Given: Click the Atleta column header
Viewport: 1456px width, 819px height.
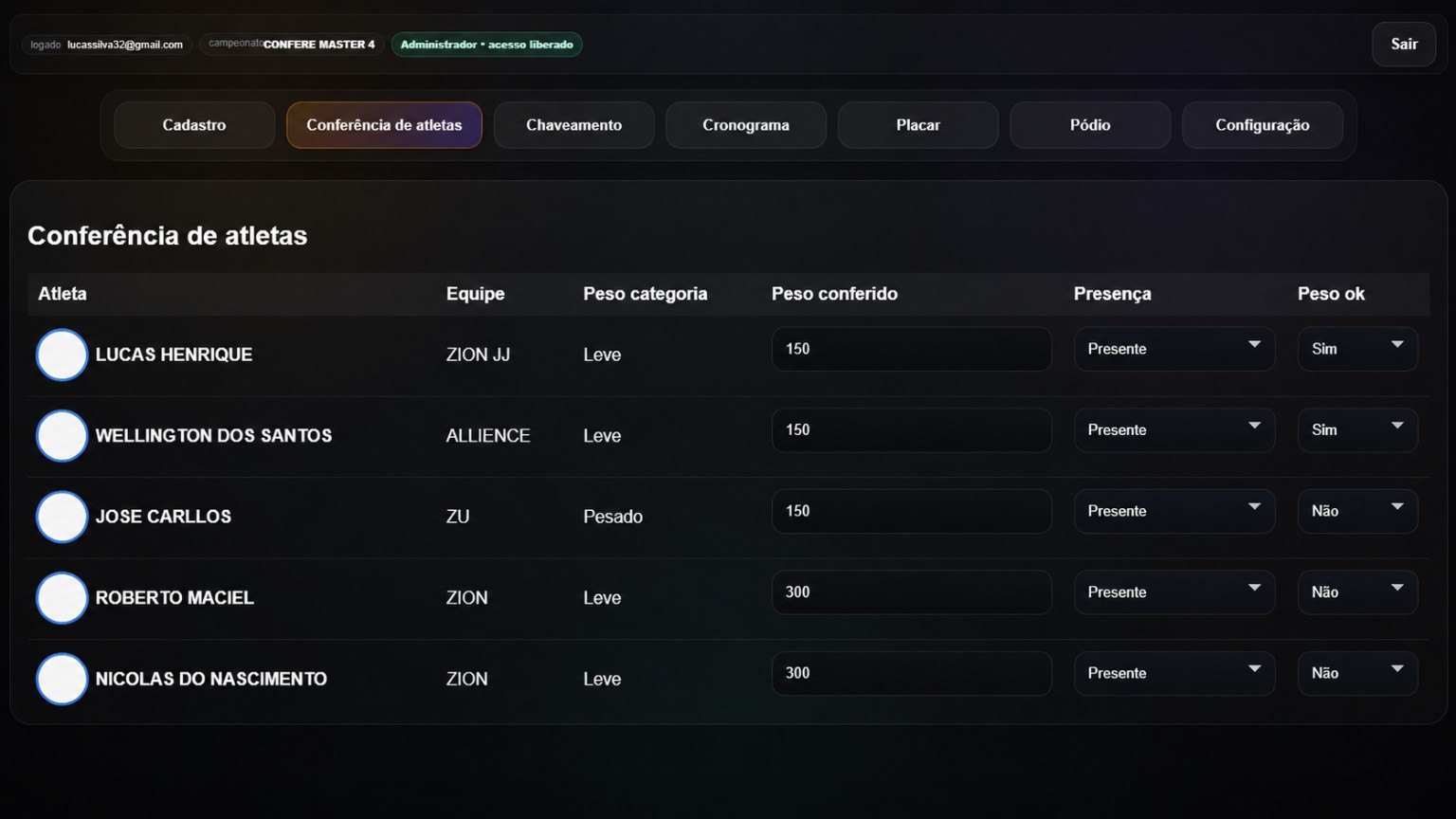Looking at the screenshot, I should point(63,294).
